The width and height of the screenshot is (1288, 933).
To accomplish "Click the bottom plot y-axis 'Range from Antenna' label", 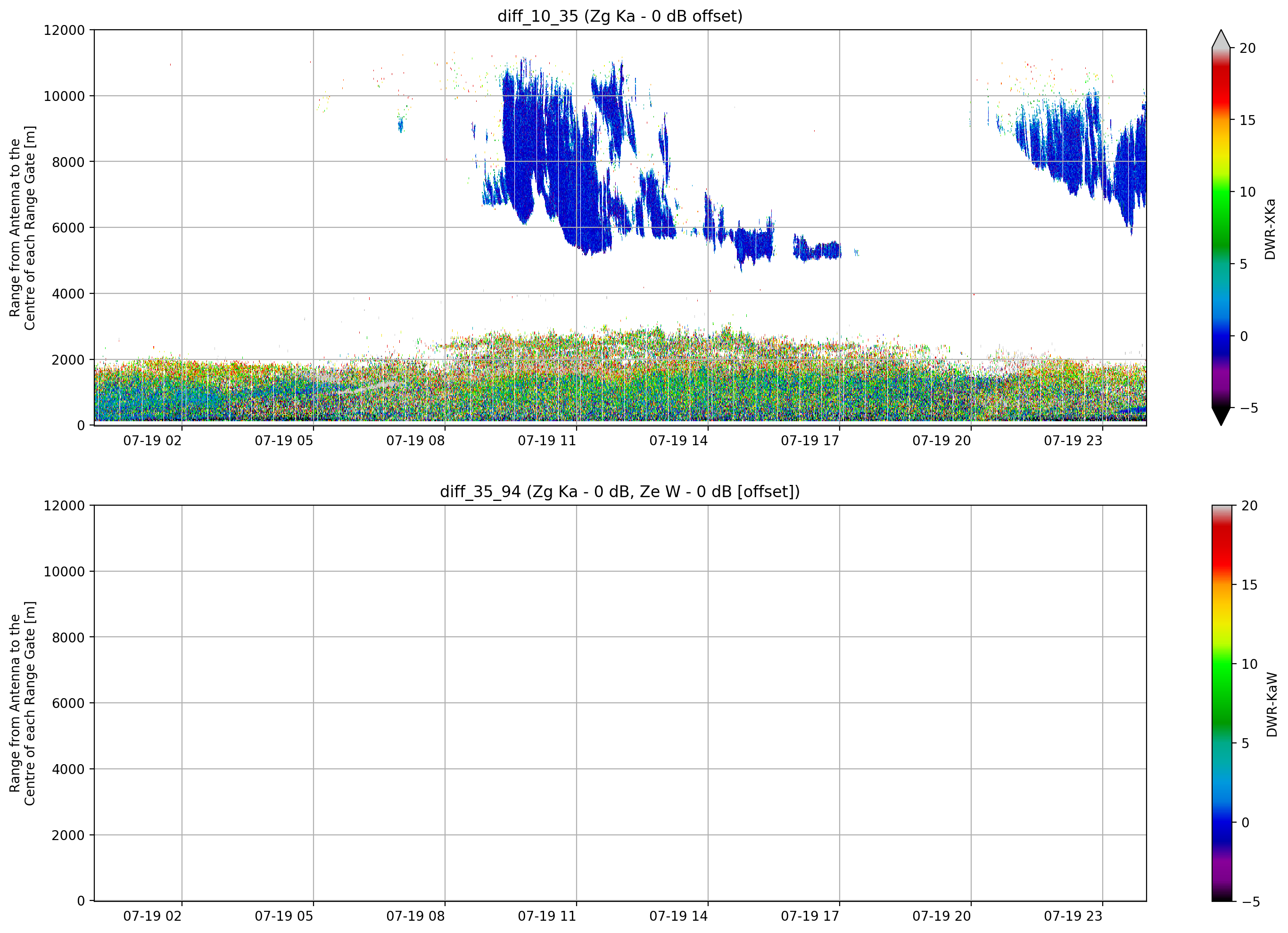I will tap(22, 703).
